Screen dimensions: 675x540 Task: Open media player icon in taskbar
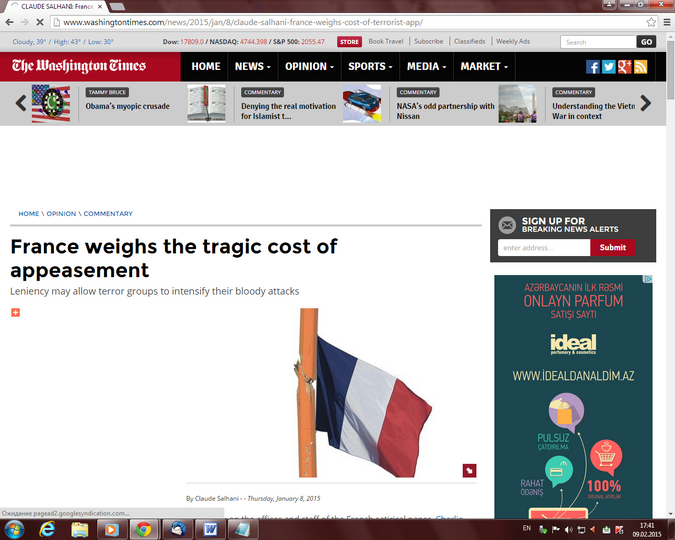pyautogui.click(x=111, y=529)
